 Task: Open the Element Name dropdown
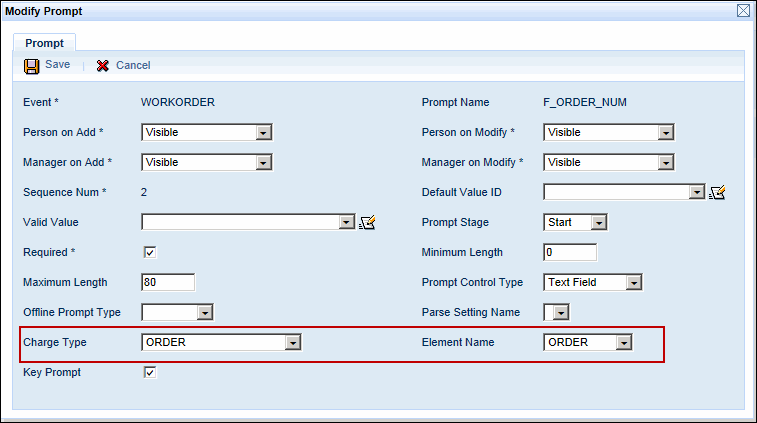point(624,342)
